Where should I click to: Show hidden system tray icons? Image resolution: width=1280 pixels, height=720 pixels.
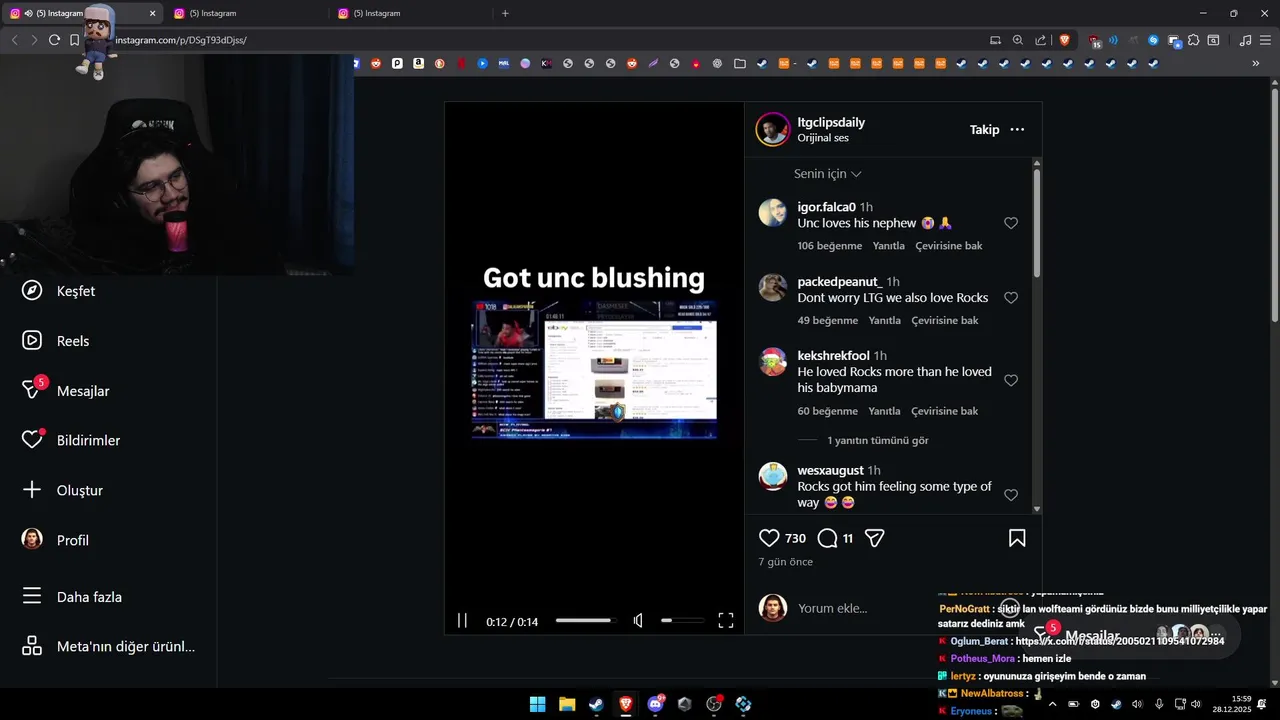tap(1051, 704)
